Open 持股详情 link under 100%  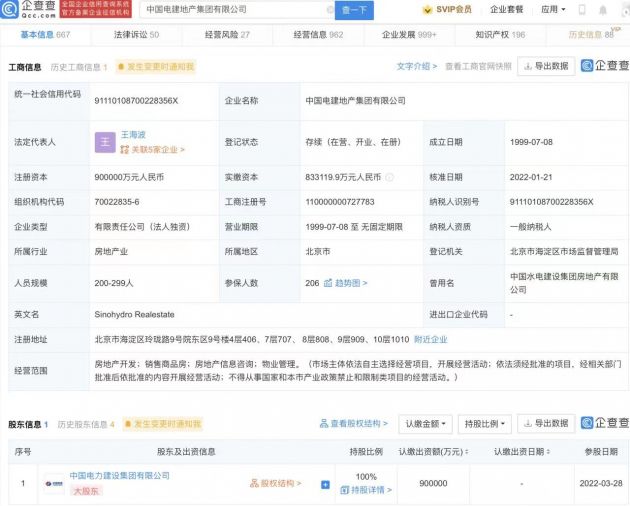[366, 490]
